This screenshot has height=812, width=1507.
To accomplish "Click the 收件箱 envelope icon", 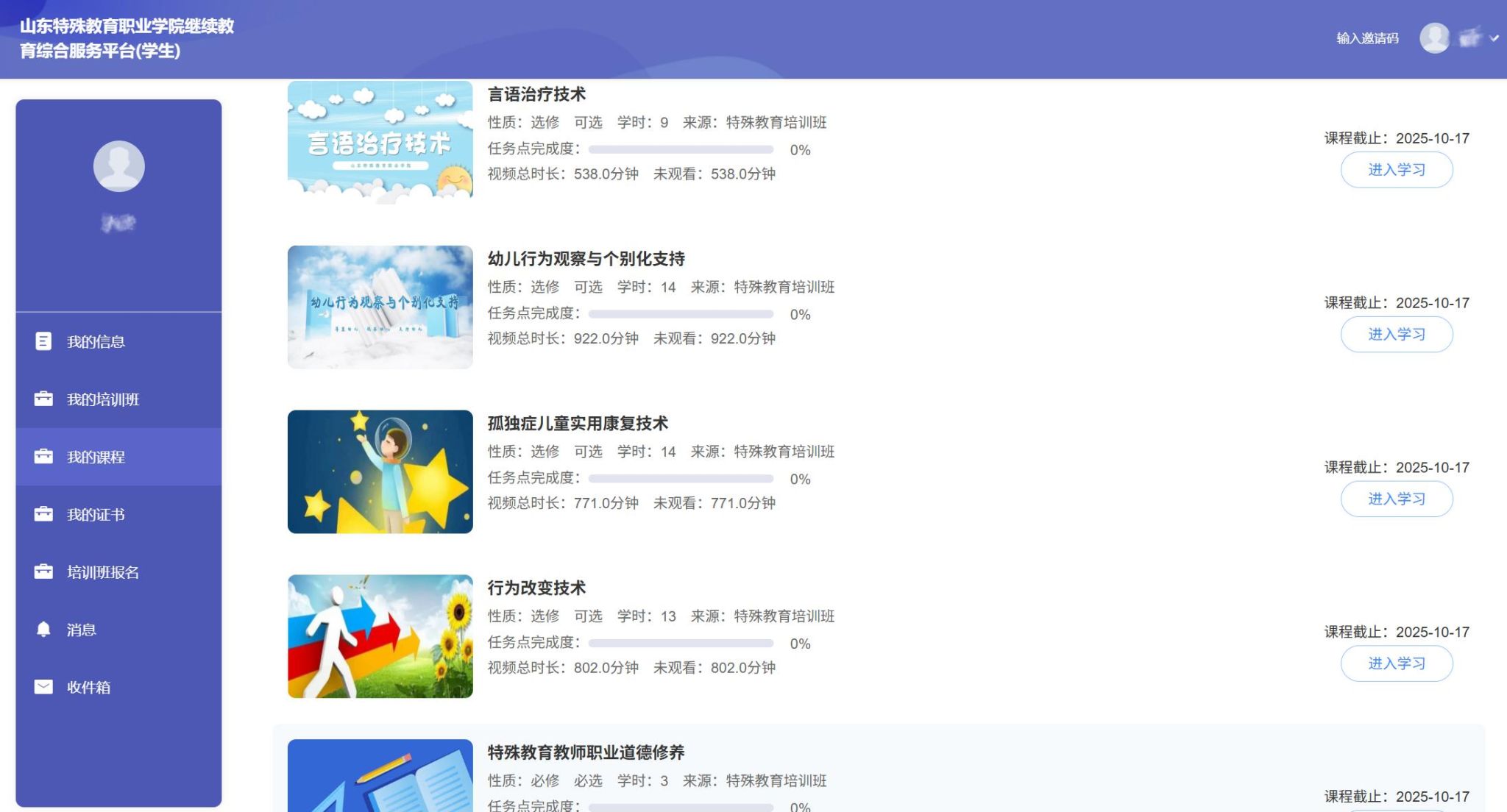I will [43, 687].
